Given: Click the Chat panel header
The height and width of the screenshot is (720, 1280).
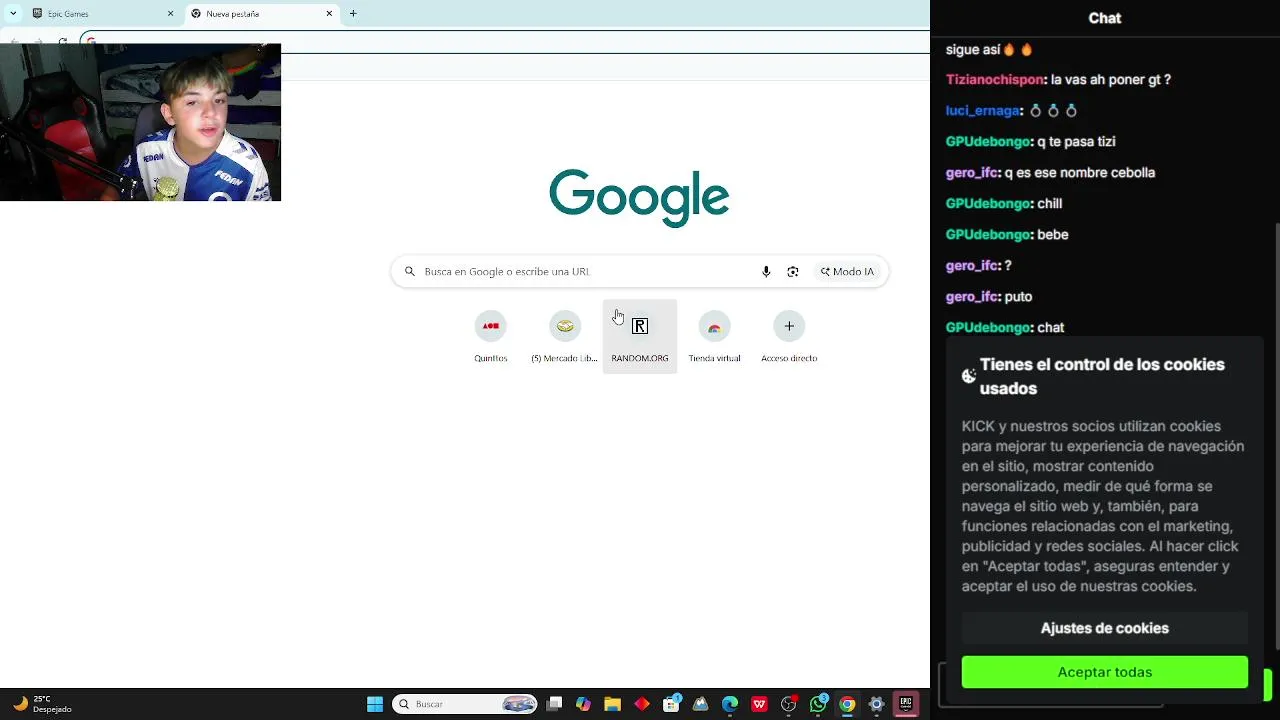Looking at the screenshot, I should pyautogui.click(x=1105, y=18).
